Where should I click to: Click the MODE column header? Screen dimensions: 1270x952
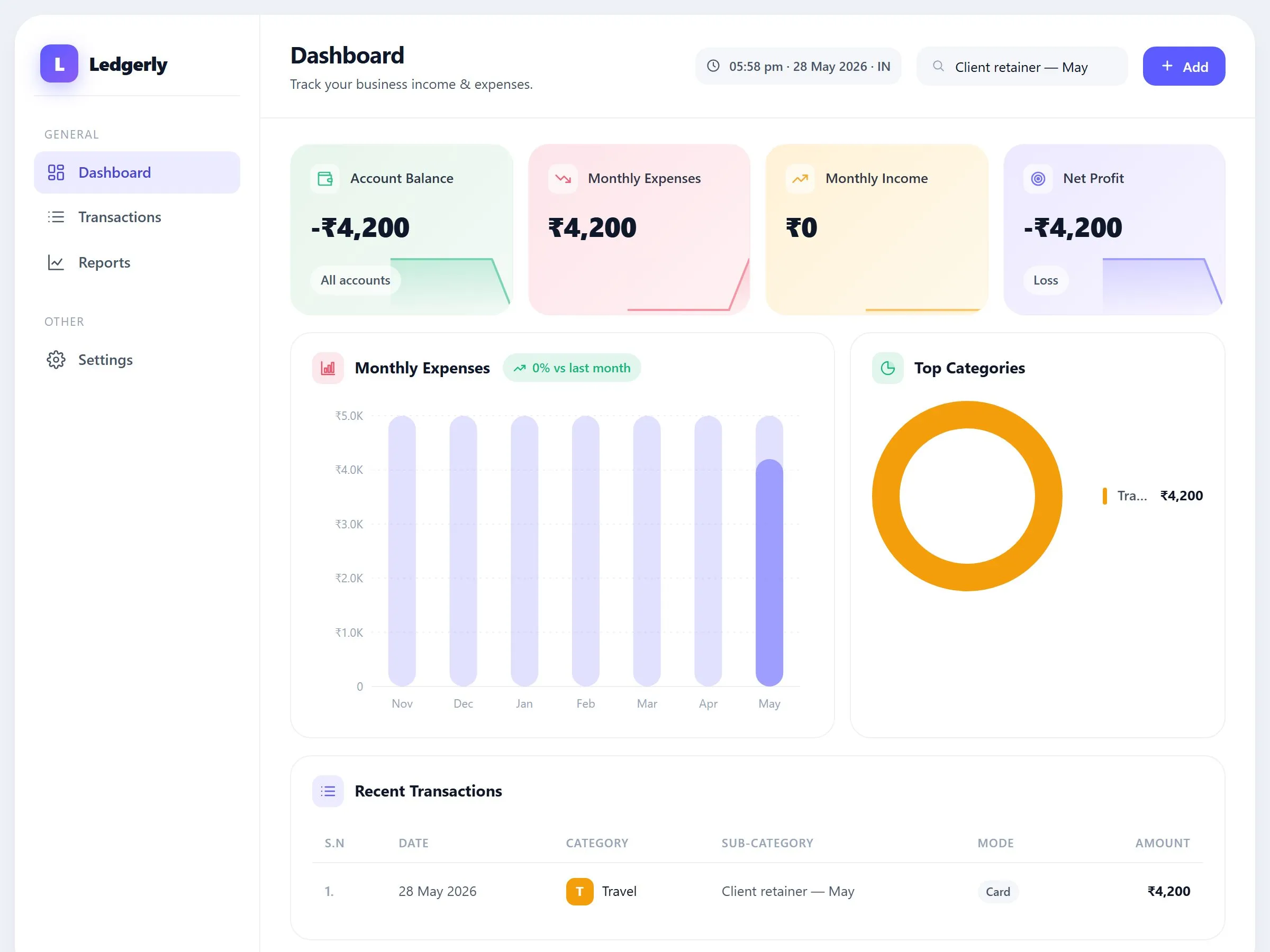pos(995,844)
